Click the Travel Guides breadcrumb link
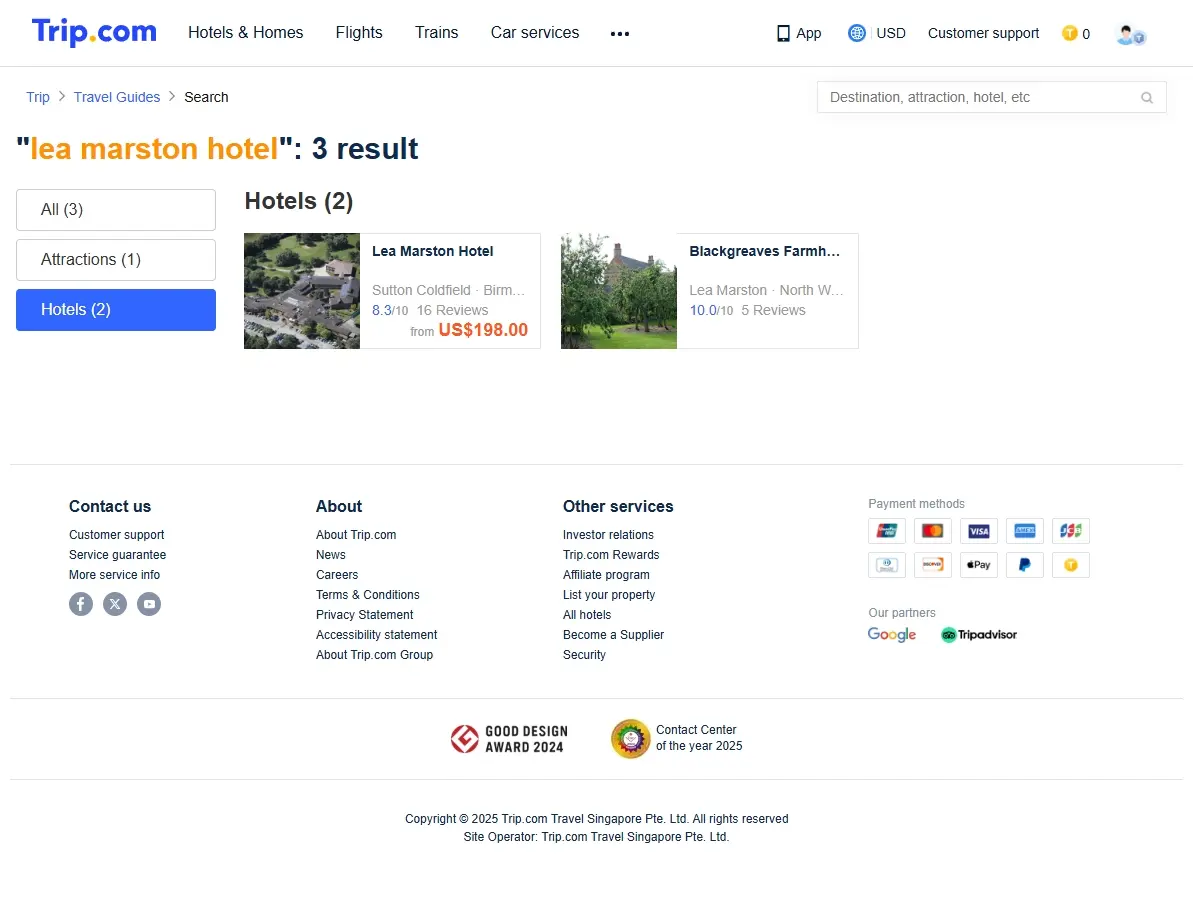 117,97
